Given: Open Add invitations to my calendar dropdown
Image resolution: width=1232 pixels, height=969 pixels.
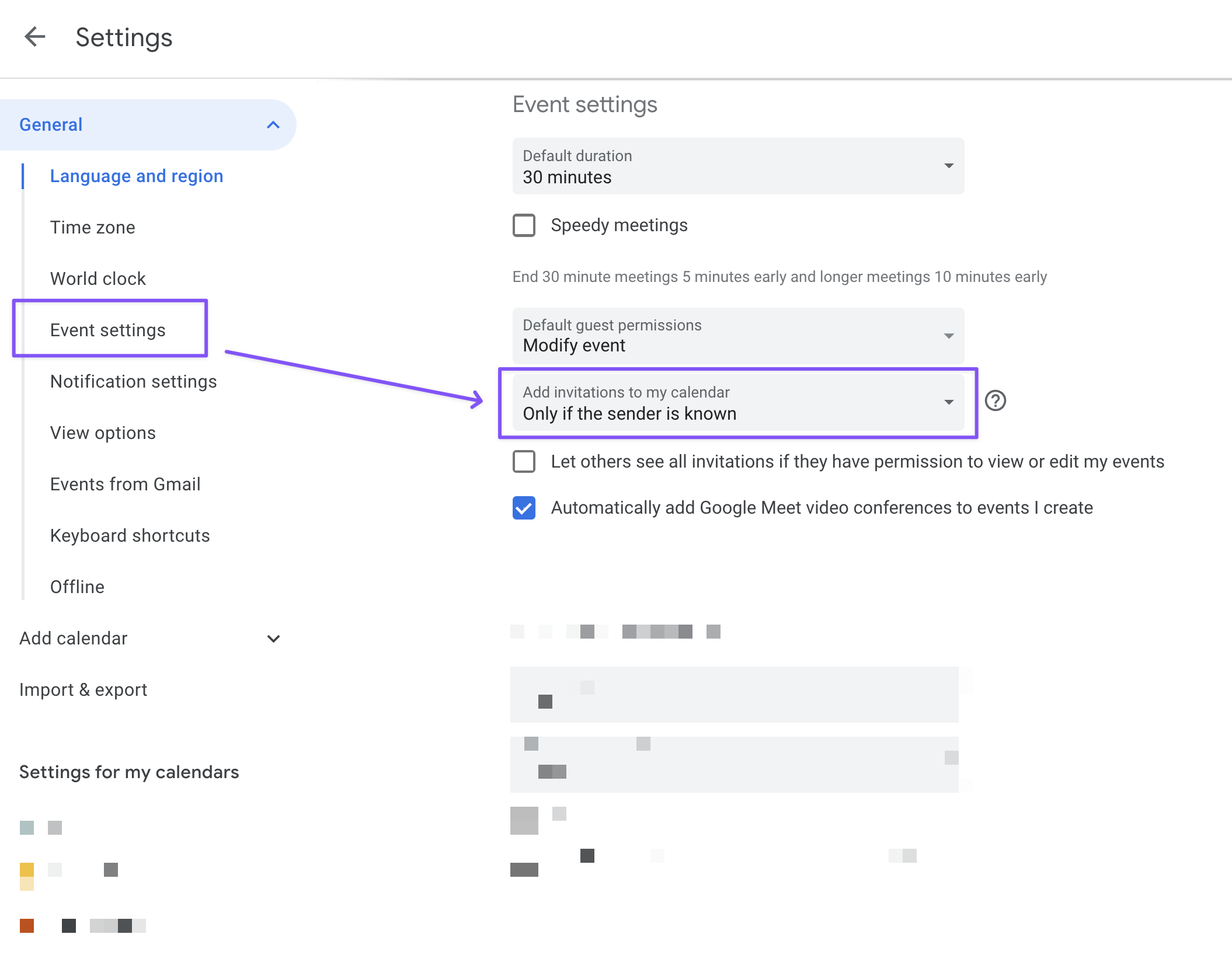Looking at the screenshot, I should [737, 403].
